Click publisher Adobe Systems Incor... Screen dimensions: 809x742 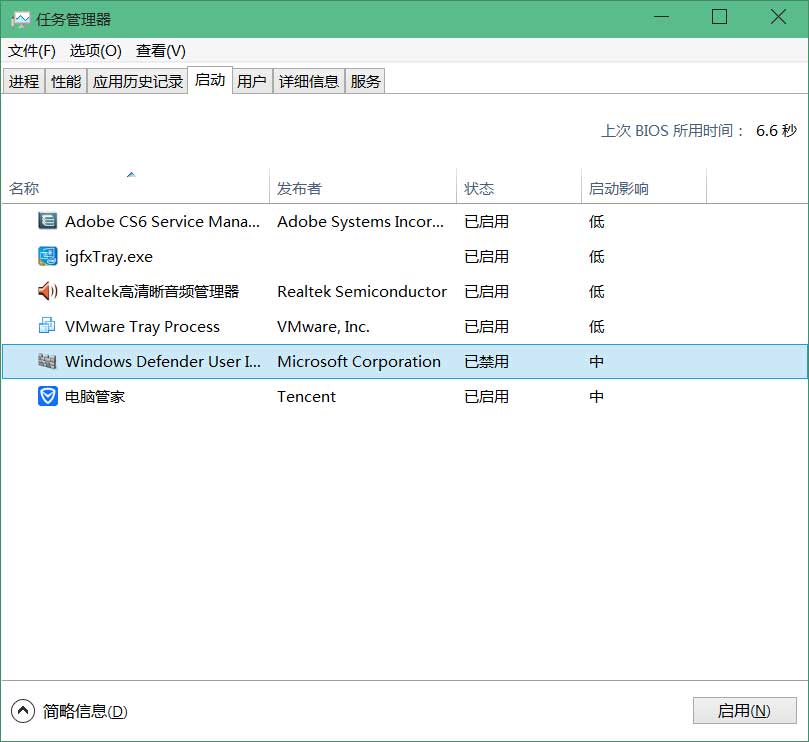(360, 221)
